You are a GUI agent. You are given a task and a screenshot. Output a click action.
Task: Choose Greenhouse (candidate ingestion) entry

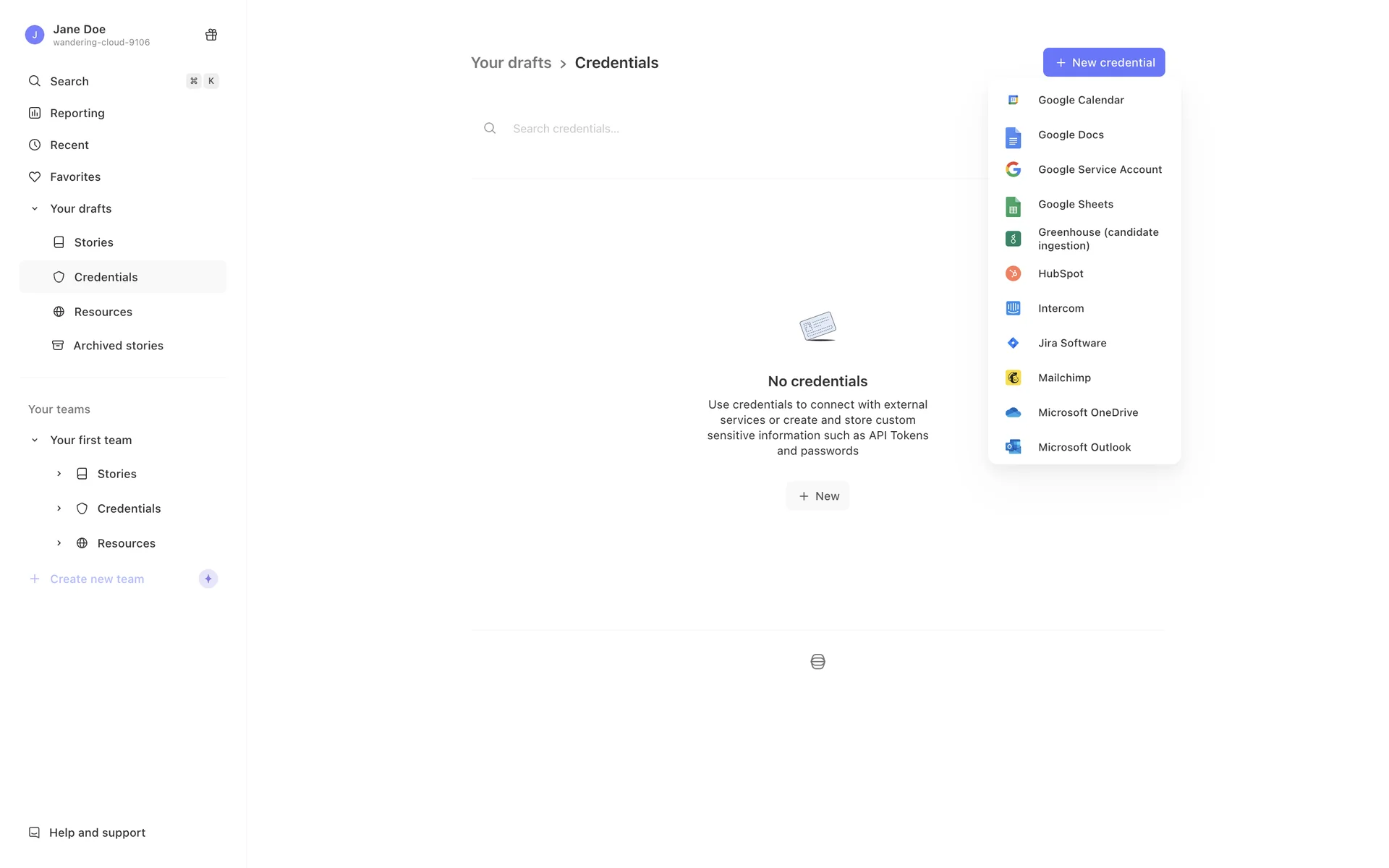point(1098,239)
